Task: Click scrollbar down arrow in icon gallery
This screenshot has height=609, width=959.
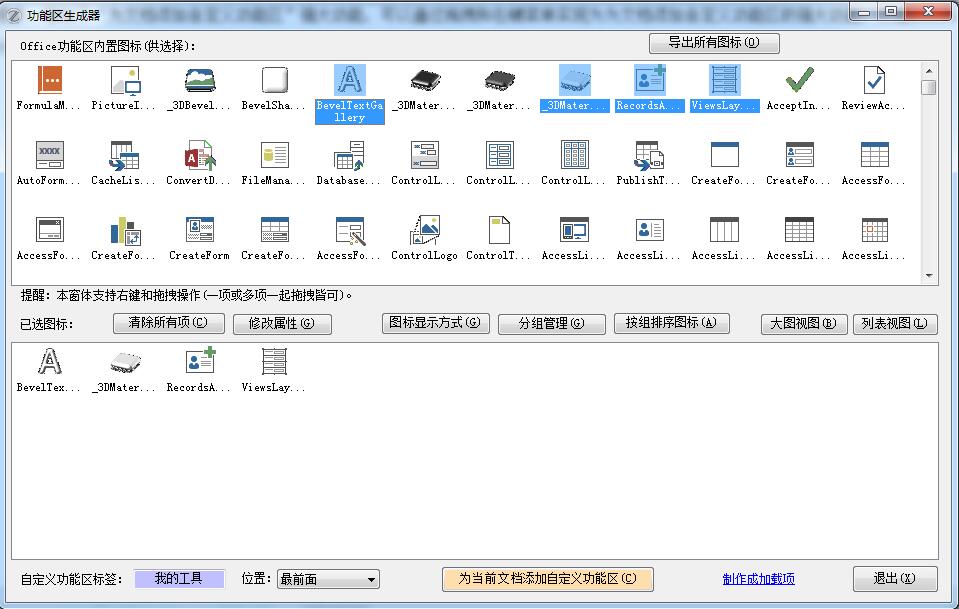Action: [929, 276]
